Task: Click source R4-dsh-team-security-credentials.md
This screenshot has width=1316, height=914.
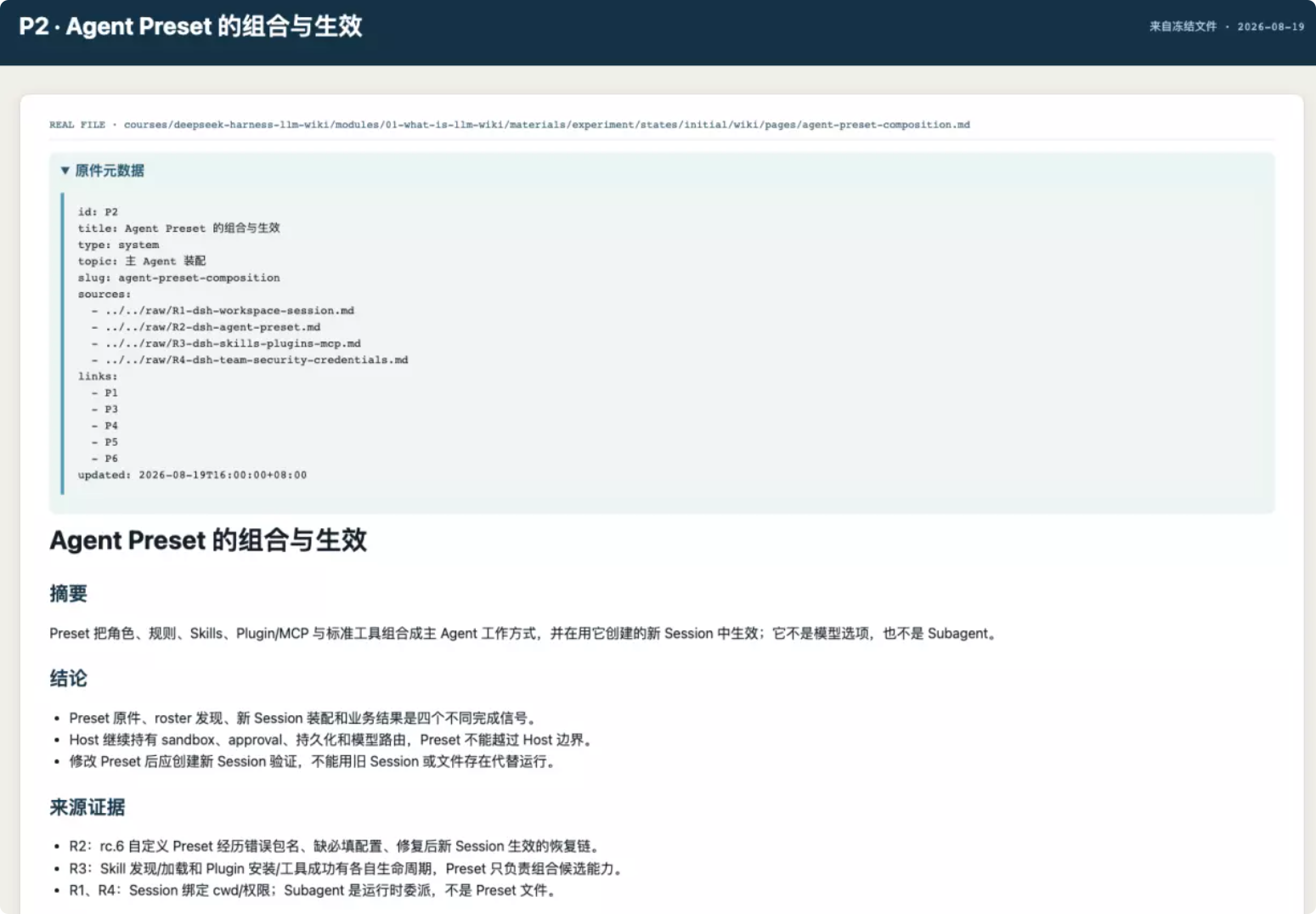Action: 257,360
